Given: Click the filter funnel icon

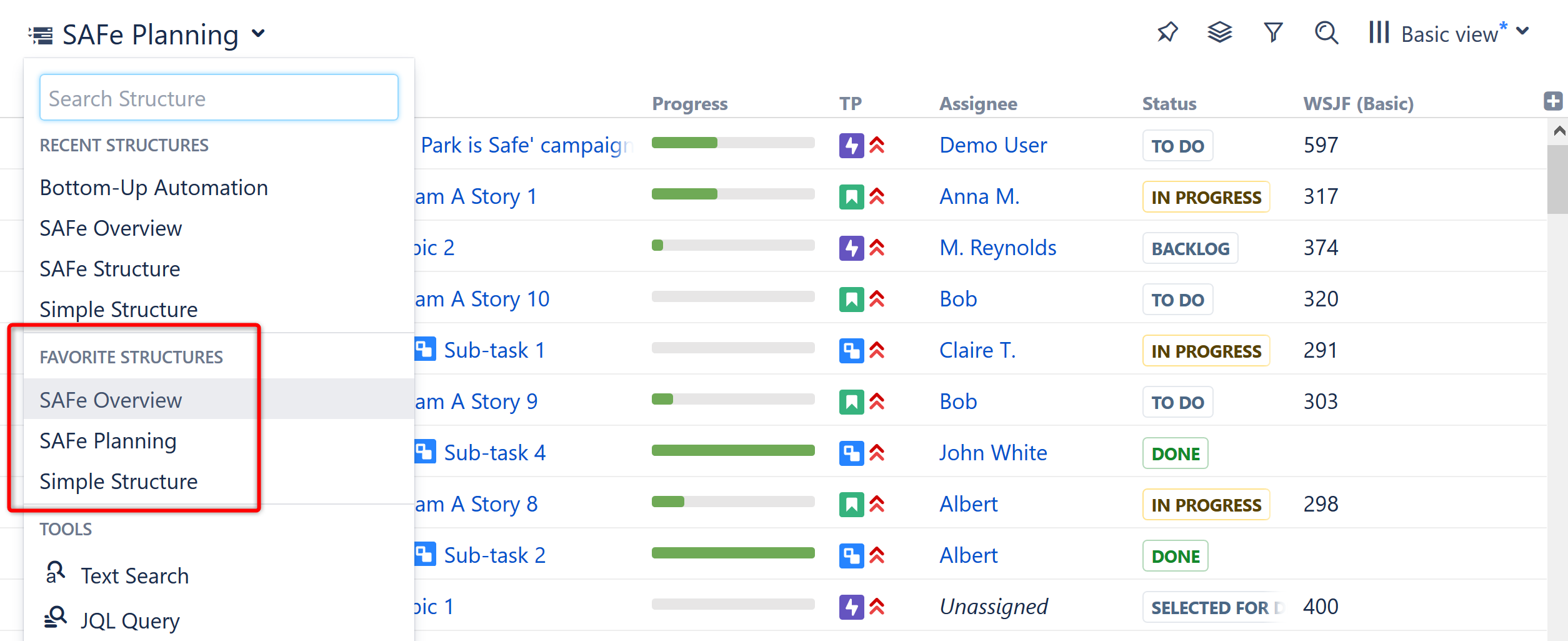Looking at the screenshot, I should pyautogui.click(x=1273, y=33).
